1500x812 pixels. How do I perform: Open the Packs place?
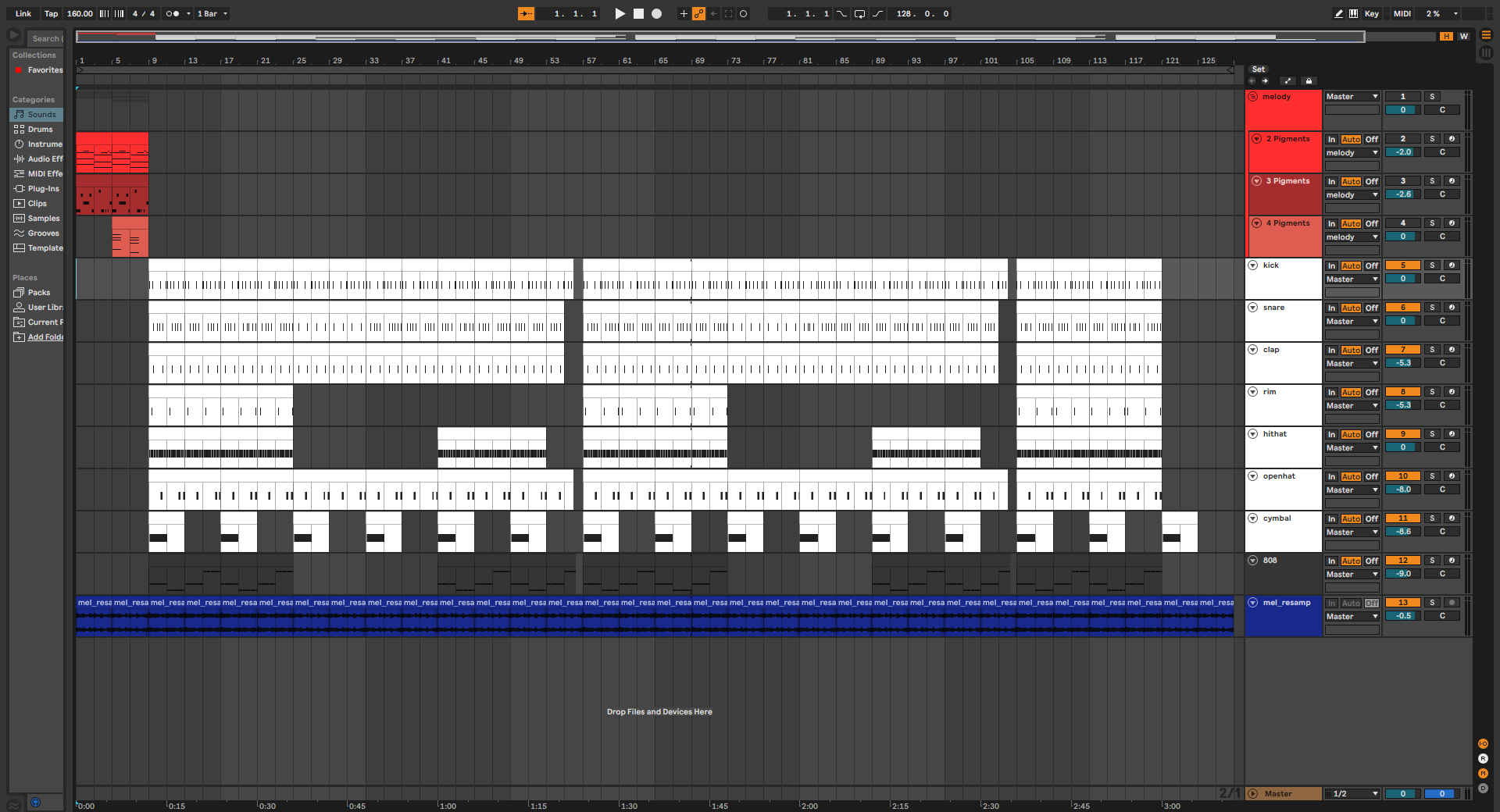coord(36,293)
